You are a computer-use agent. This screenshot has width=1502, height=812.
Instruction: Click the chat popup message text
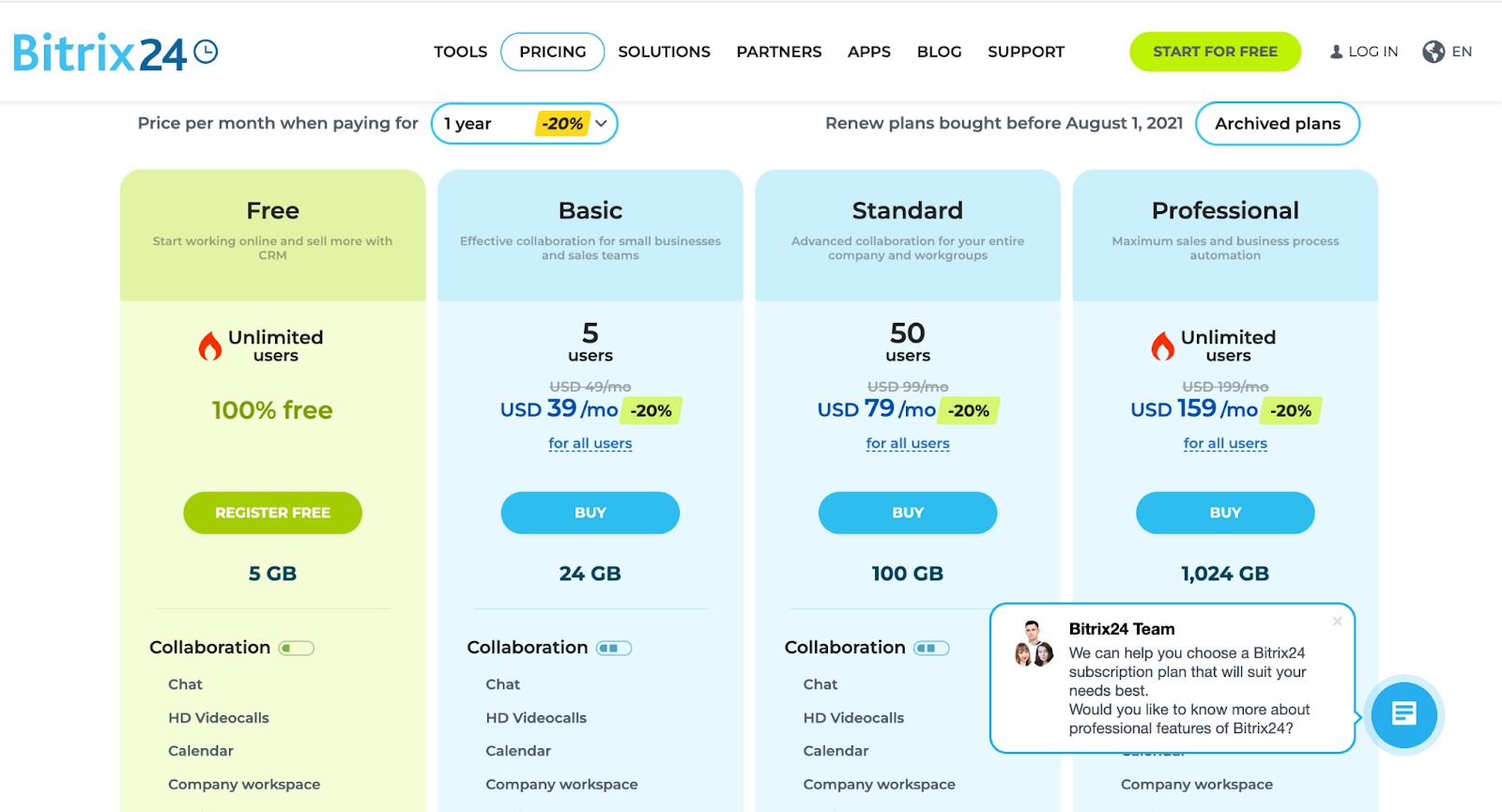pyautogui.click(x=1188, y=690)
